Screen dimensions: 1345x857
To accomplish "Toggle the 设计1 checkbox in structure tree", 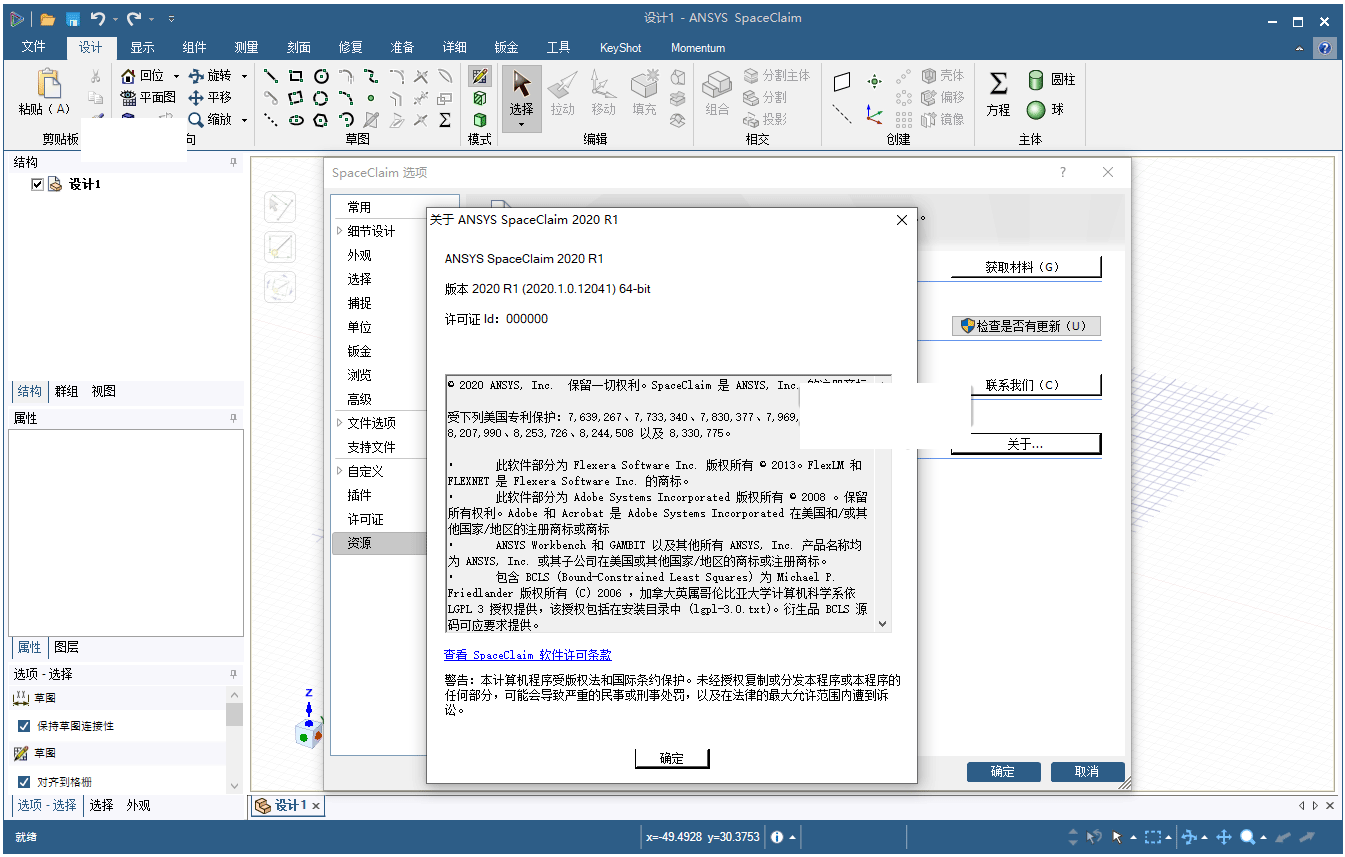I will pyautogui.click(x=37, y=183).
